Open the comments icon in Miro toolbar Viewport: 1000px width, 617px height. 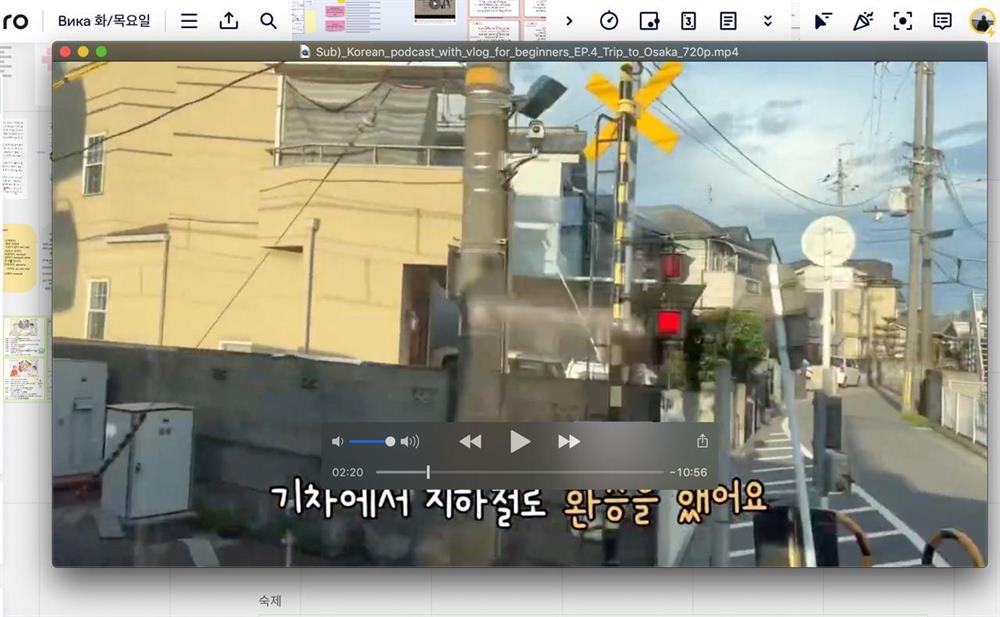click(x=942, y=21)
